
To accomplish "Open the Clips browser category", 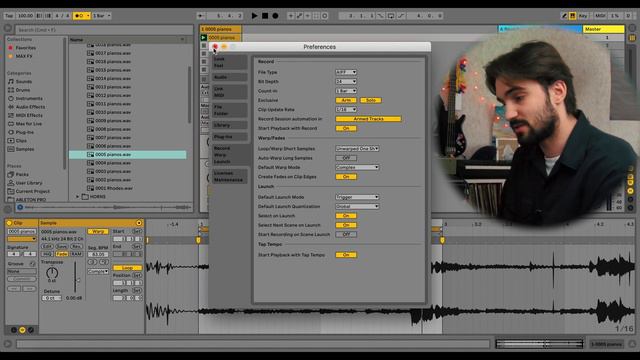I will point(21,141).
